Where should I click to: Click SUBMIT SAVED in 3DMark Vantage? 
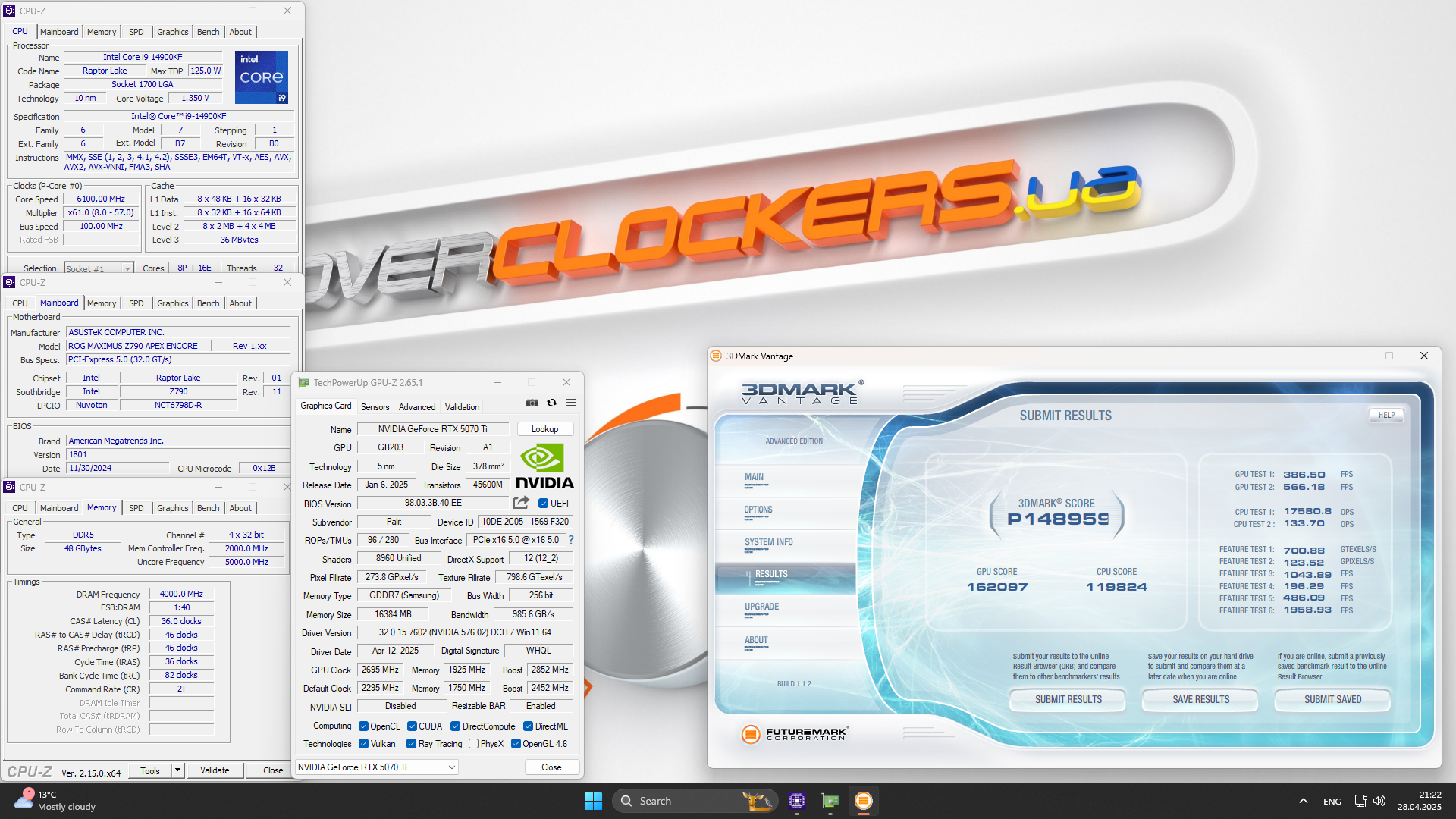point(1332,699)
